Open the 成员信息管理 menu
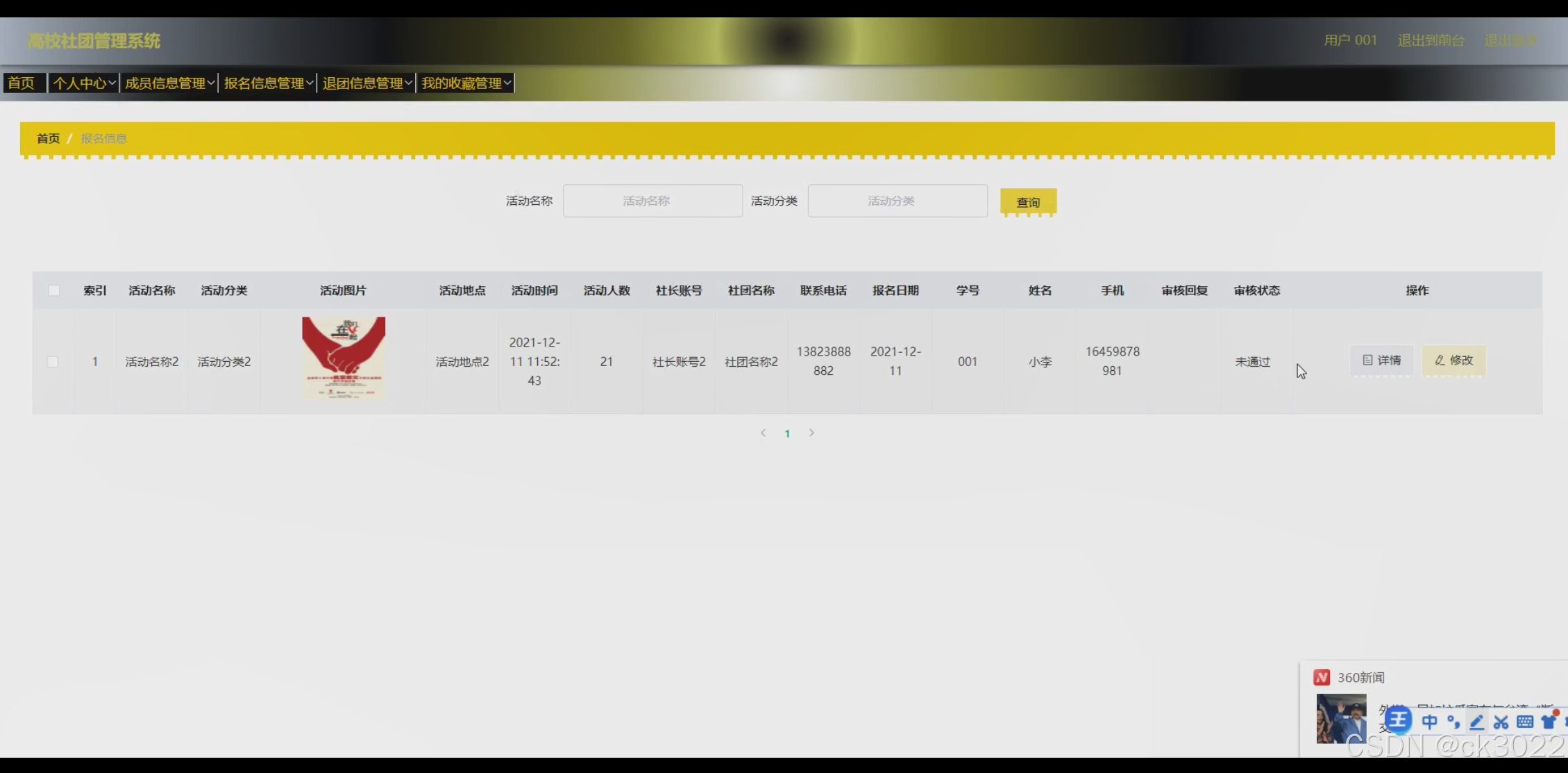Viewport: 1568px width, 773px height. click(x=169, y=83)
